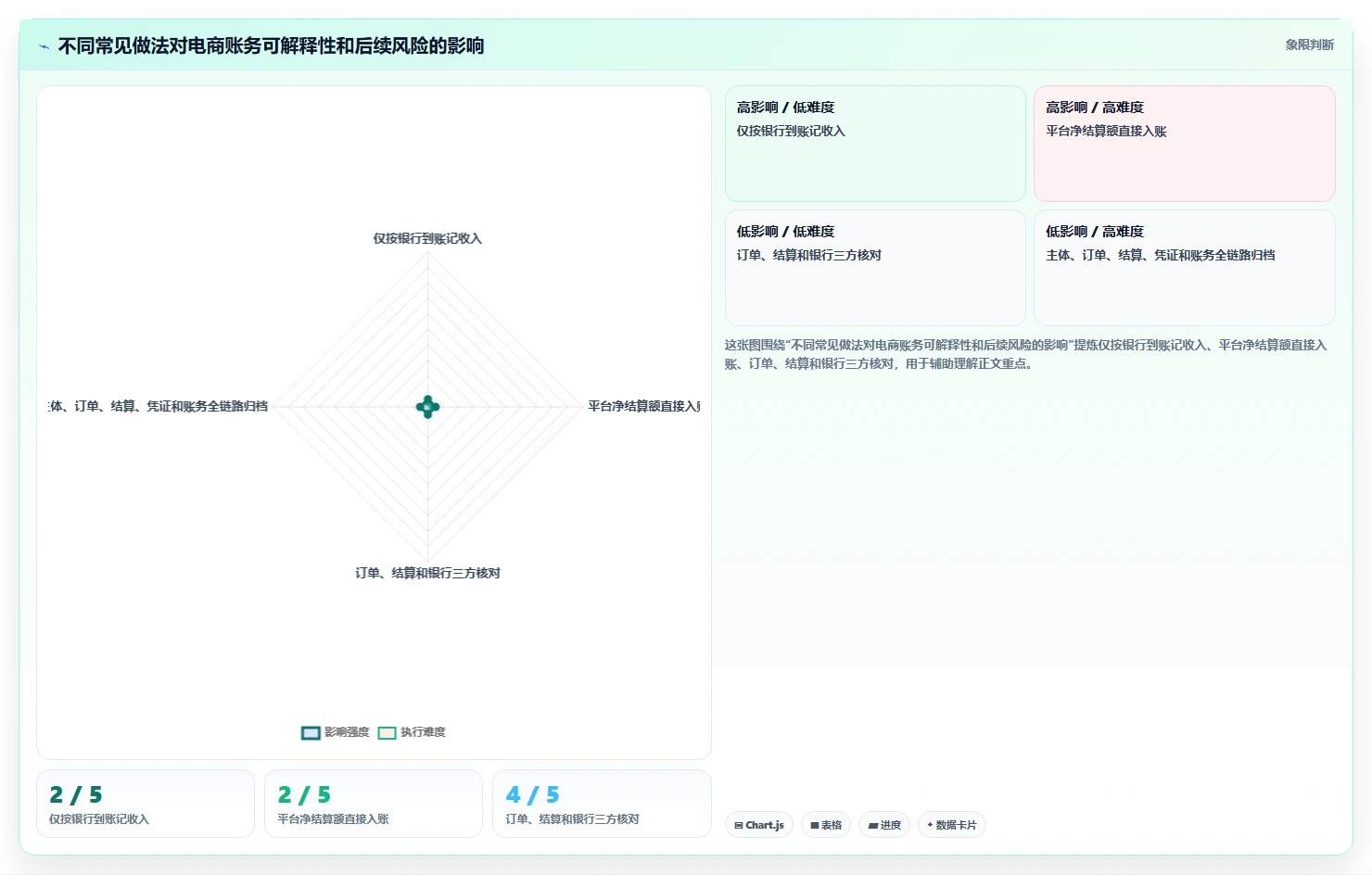Viewport: 1372px width, 875px height.
Task: Click 影响强度 legend text
Action: (x=347, y=732)
